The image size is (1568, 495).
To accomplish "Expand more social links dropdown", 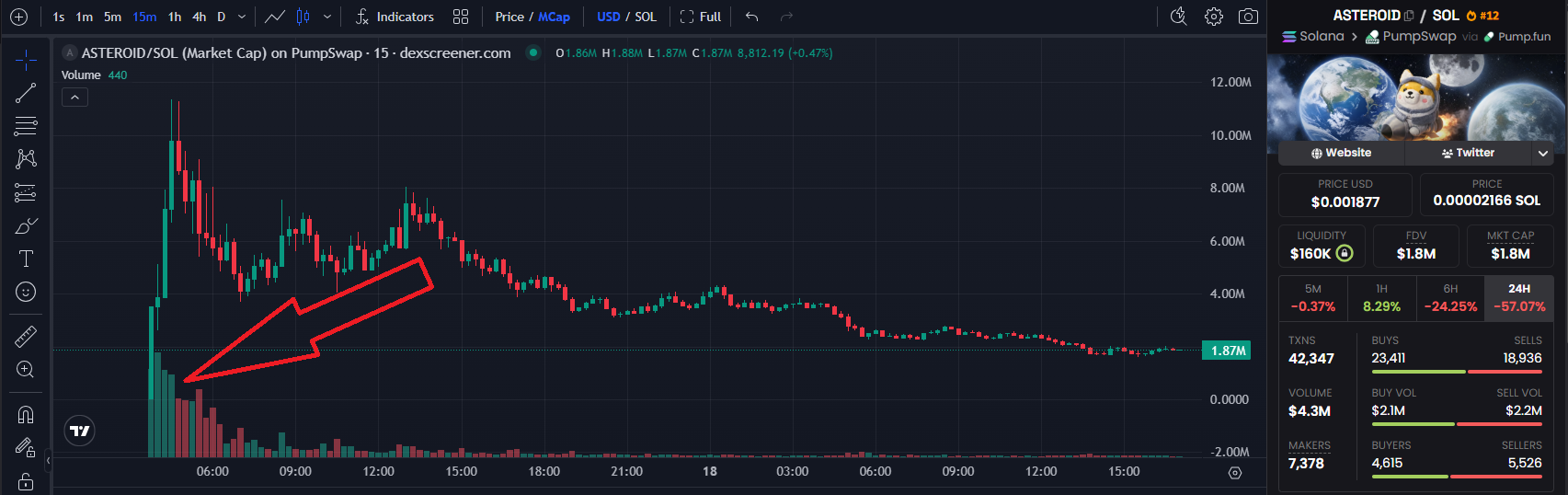I will pyautogui.click(x=1543, y=153).
